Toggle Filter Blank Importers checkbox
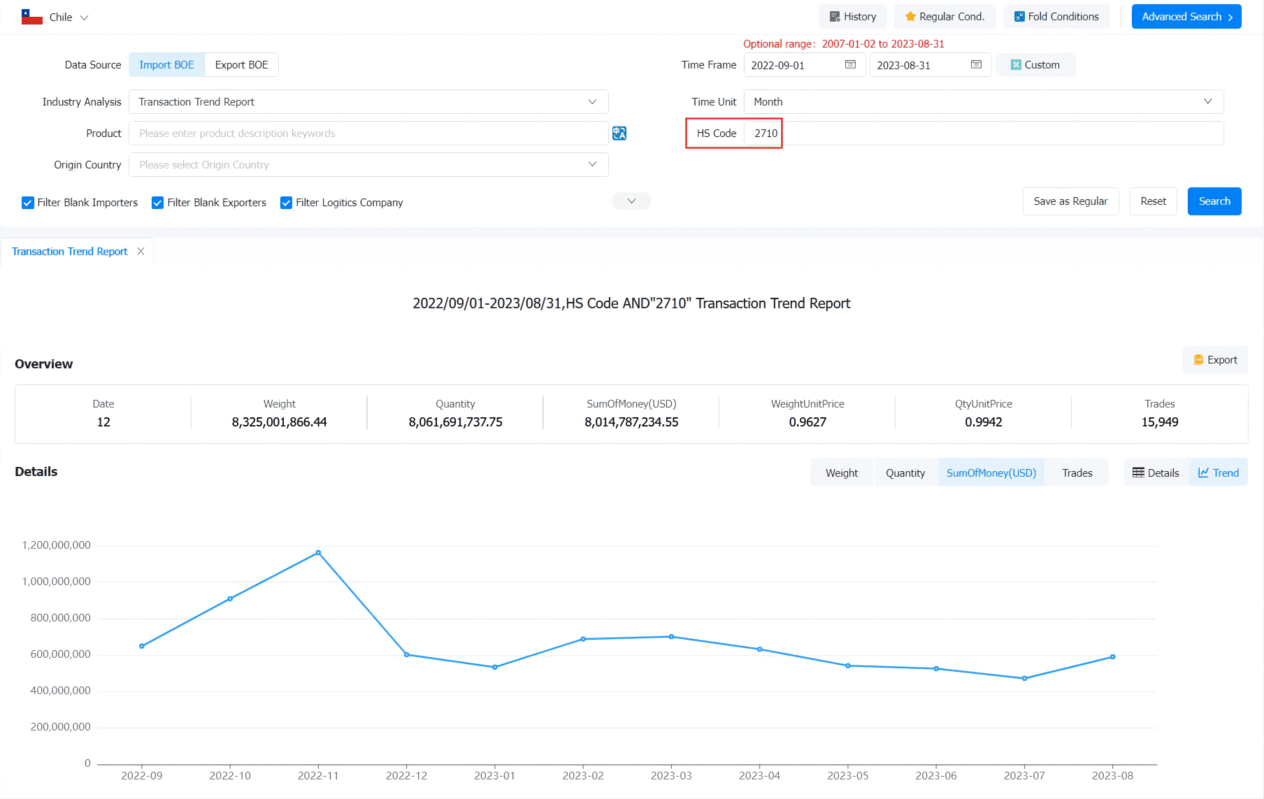This screenshot has height=799, width=1264. coord(28,203)
